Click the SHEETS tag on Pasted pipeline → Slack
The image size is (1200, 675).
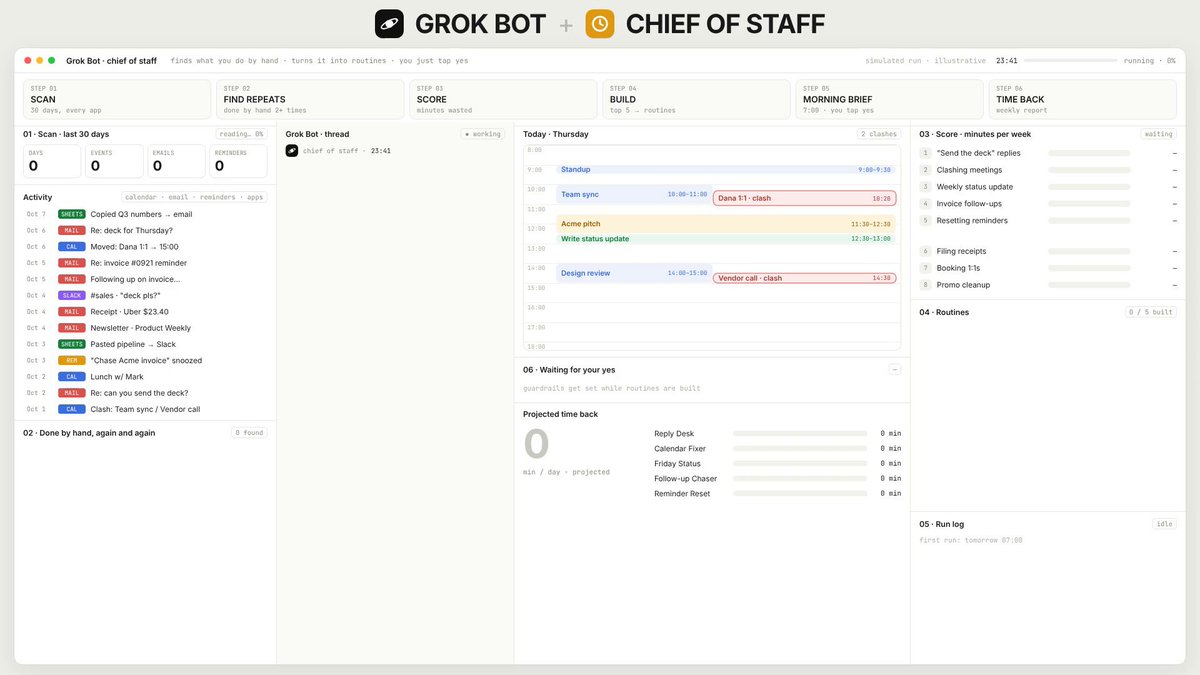(72, 344)
